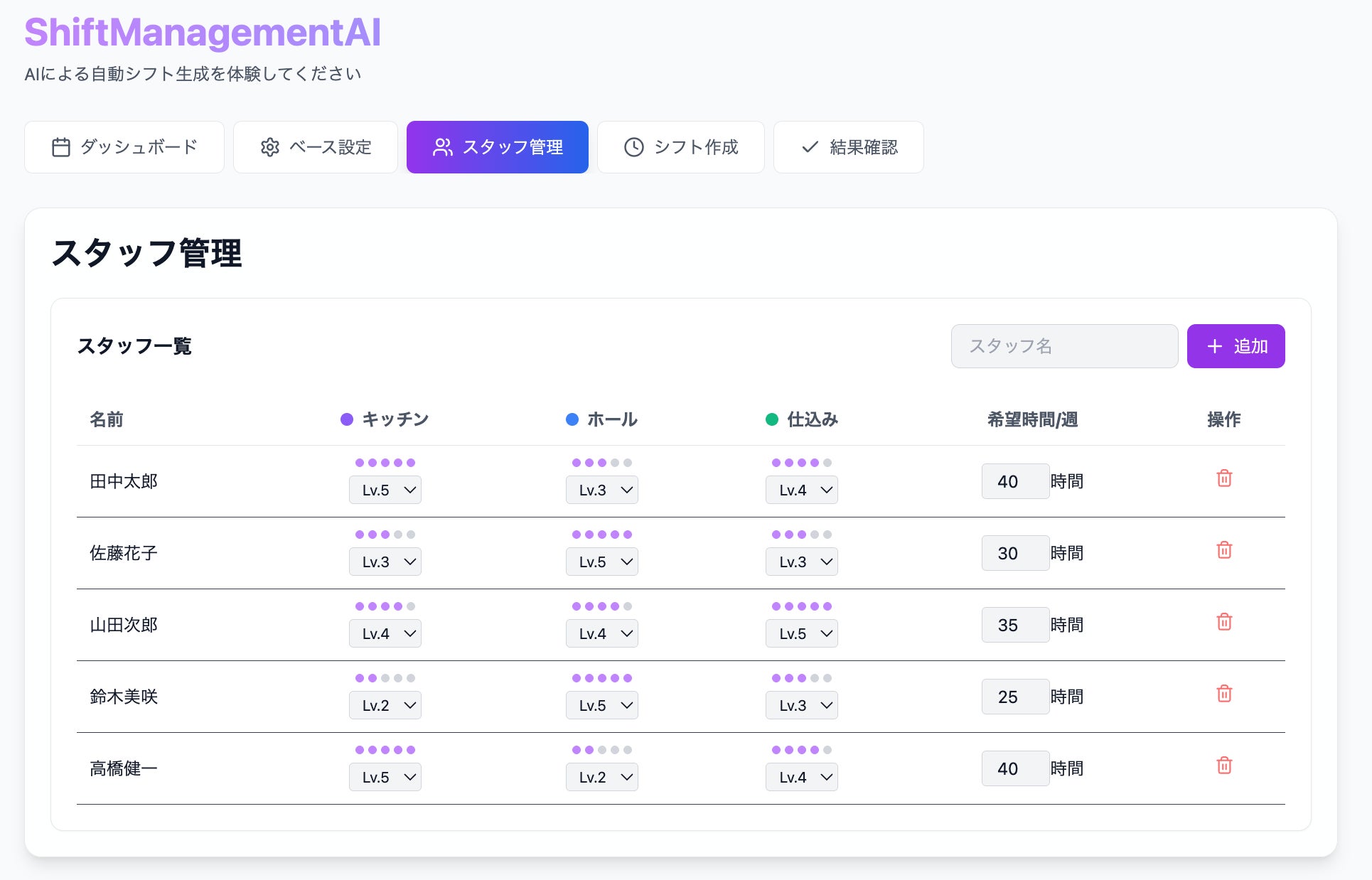1372x880 pixels.
Task: Open 山田次郎's 仕込み Lv.5 dropdown
Action: coord(802,634)
